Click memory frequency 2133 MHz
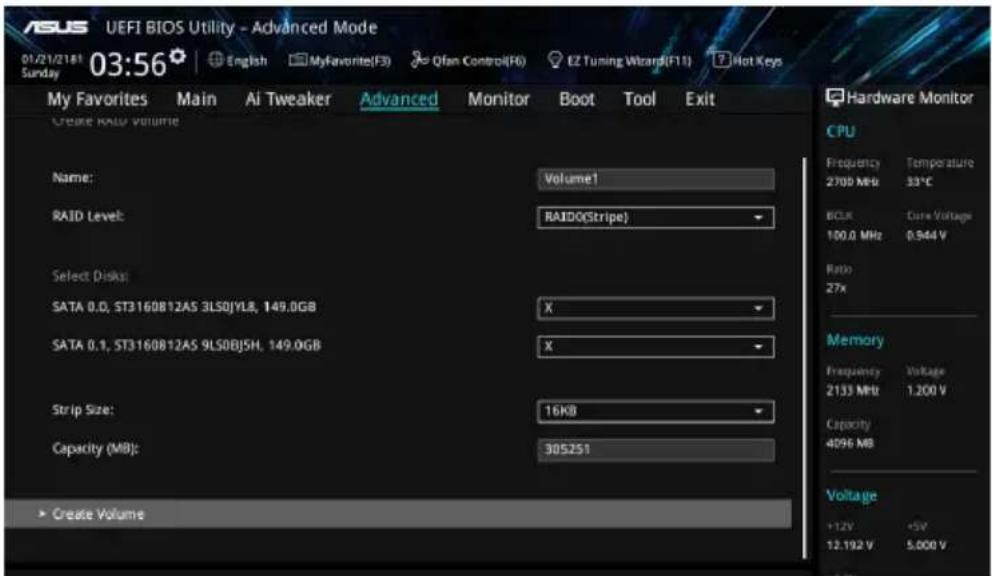Screen dimensions: 992x576 (853, 391)
